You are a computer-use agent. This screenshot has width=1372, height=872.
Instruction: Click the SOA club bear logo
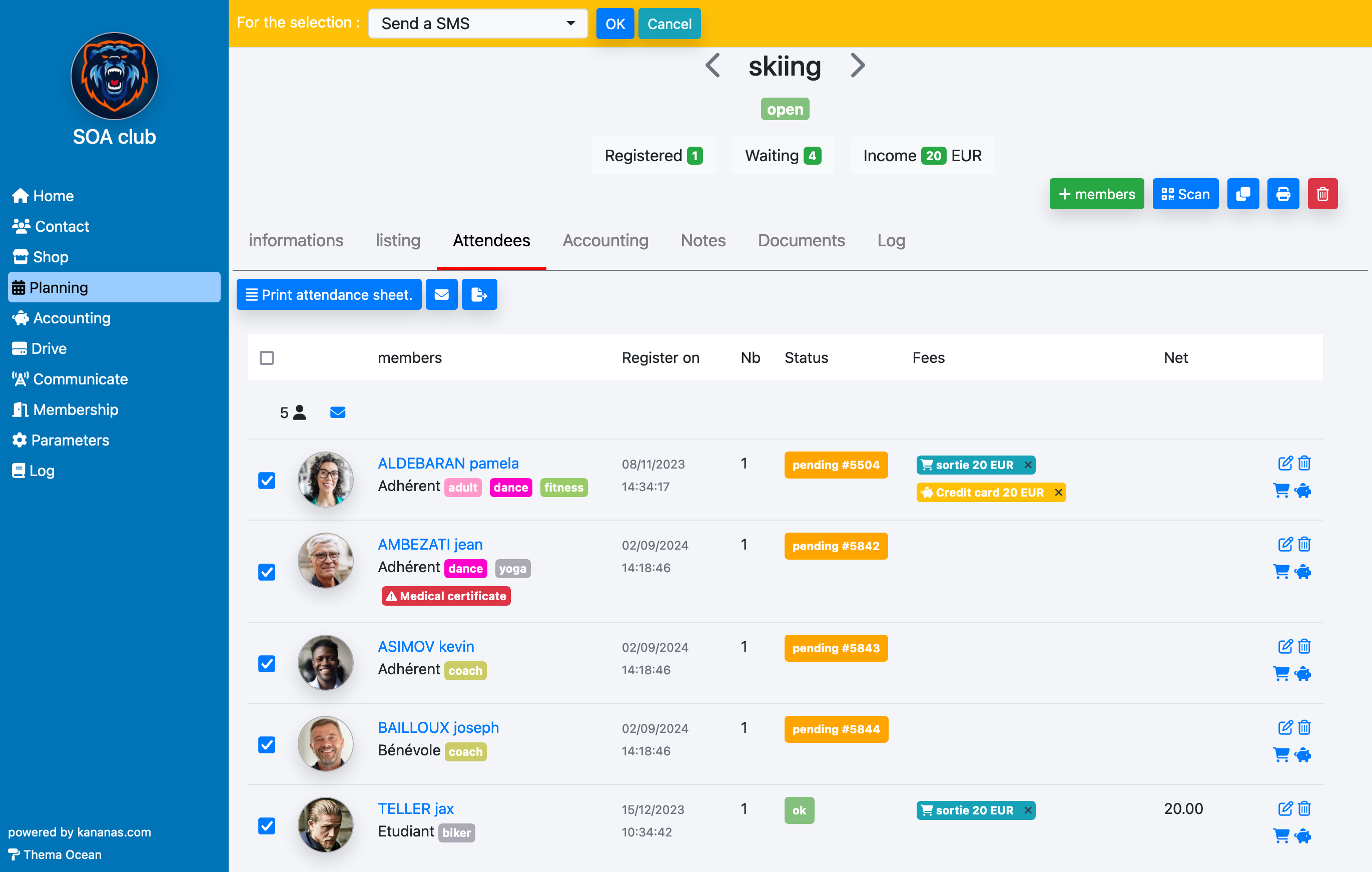114,76
